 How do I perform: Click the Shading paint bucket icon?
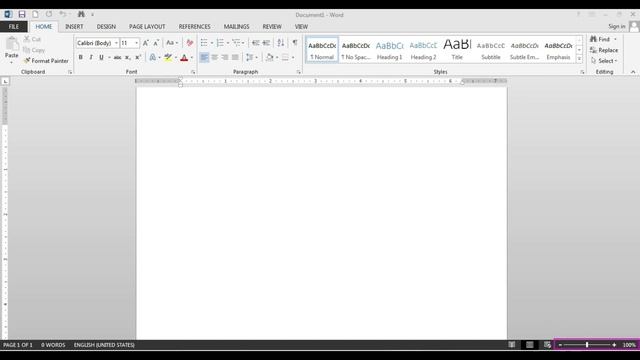tap(269, 58)
